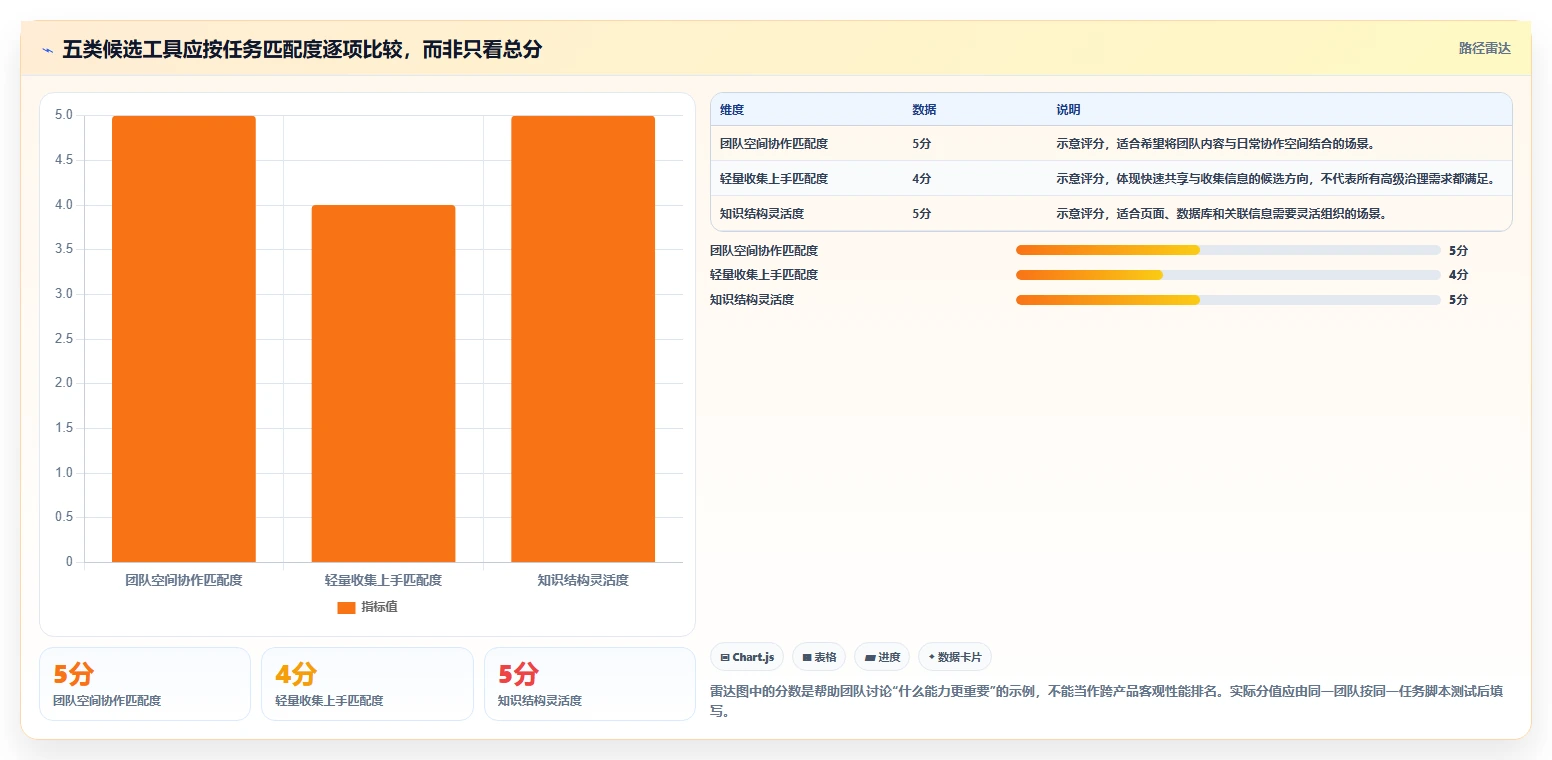Click the 5.0 y-axis tick label
Screen dimensions: 1552x760
point(63,115)
